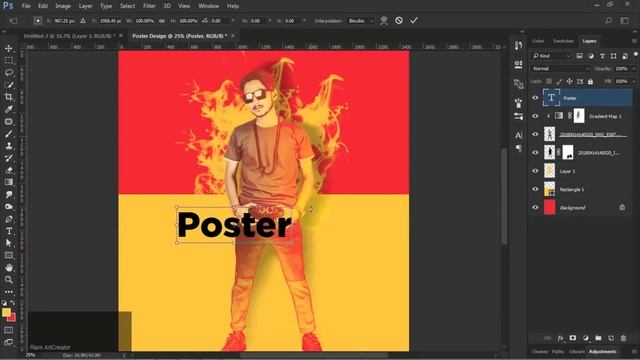Screen dimensions: 640x360
Task: Select the Zoom tool
Action: [9, 280]
